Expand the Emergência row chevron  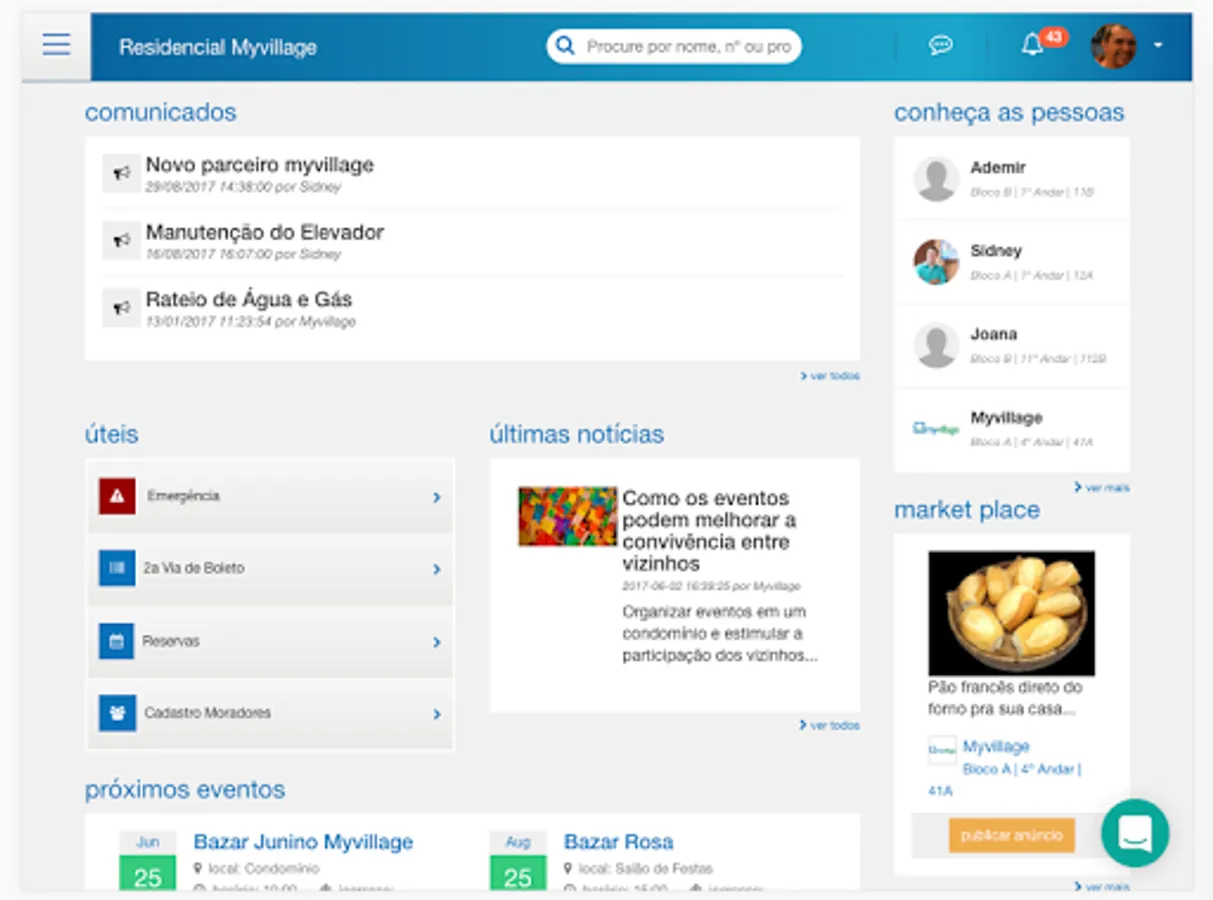click(x=437, y=497)
